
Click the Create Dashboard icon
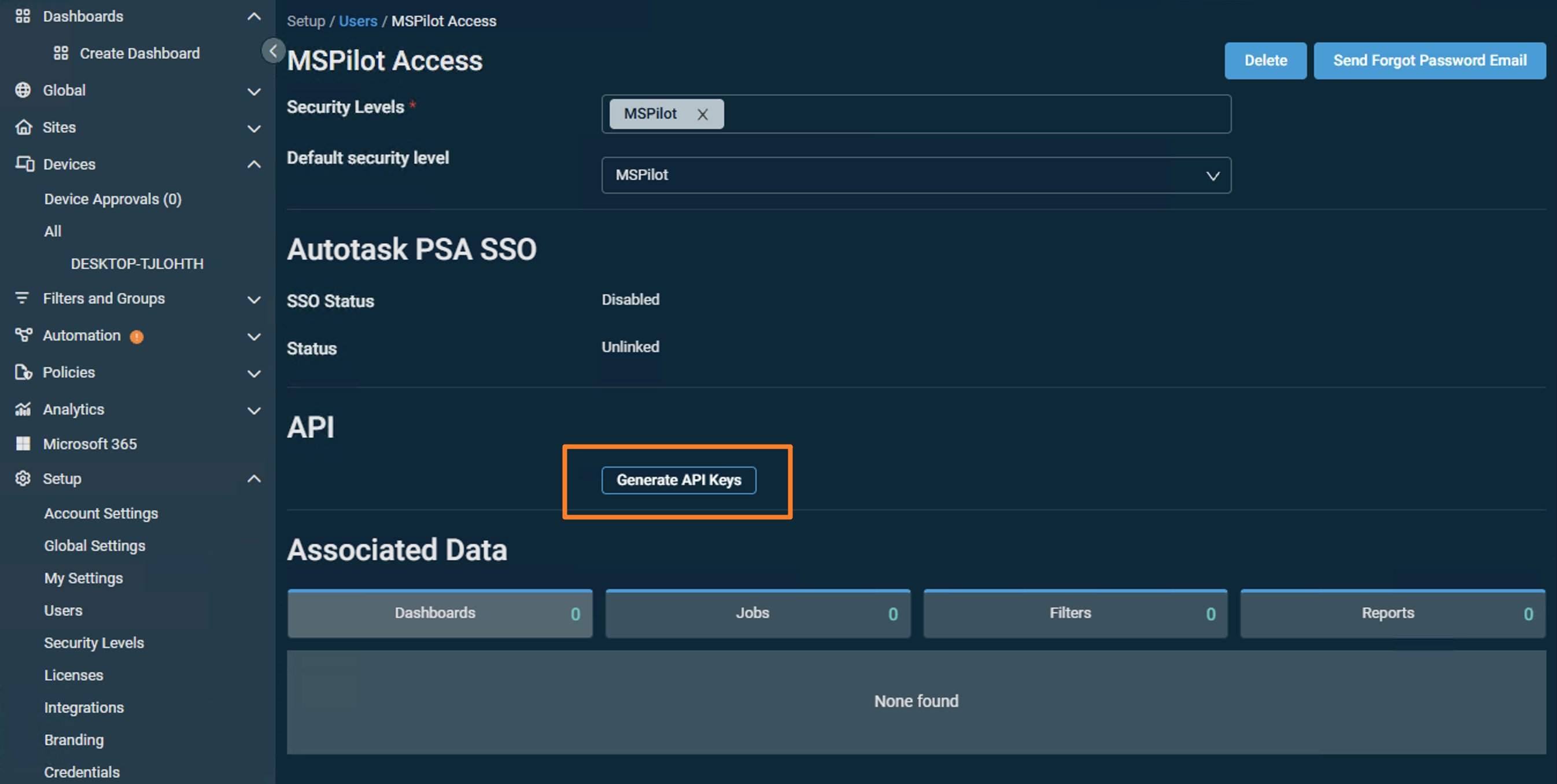tap(61, 53)
